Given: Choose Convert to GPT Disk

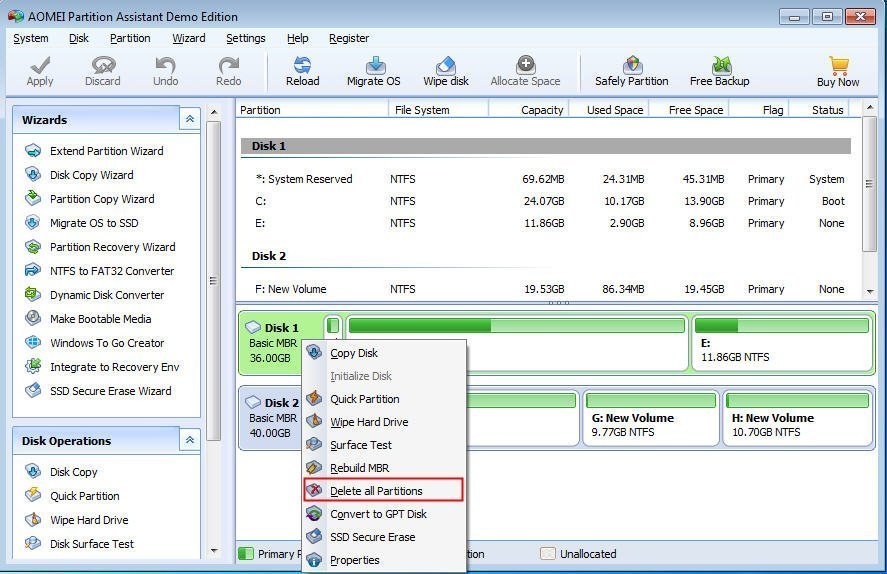Looking at the screenshot, I should tap(384, 514).
